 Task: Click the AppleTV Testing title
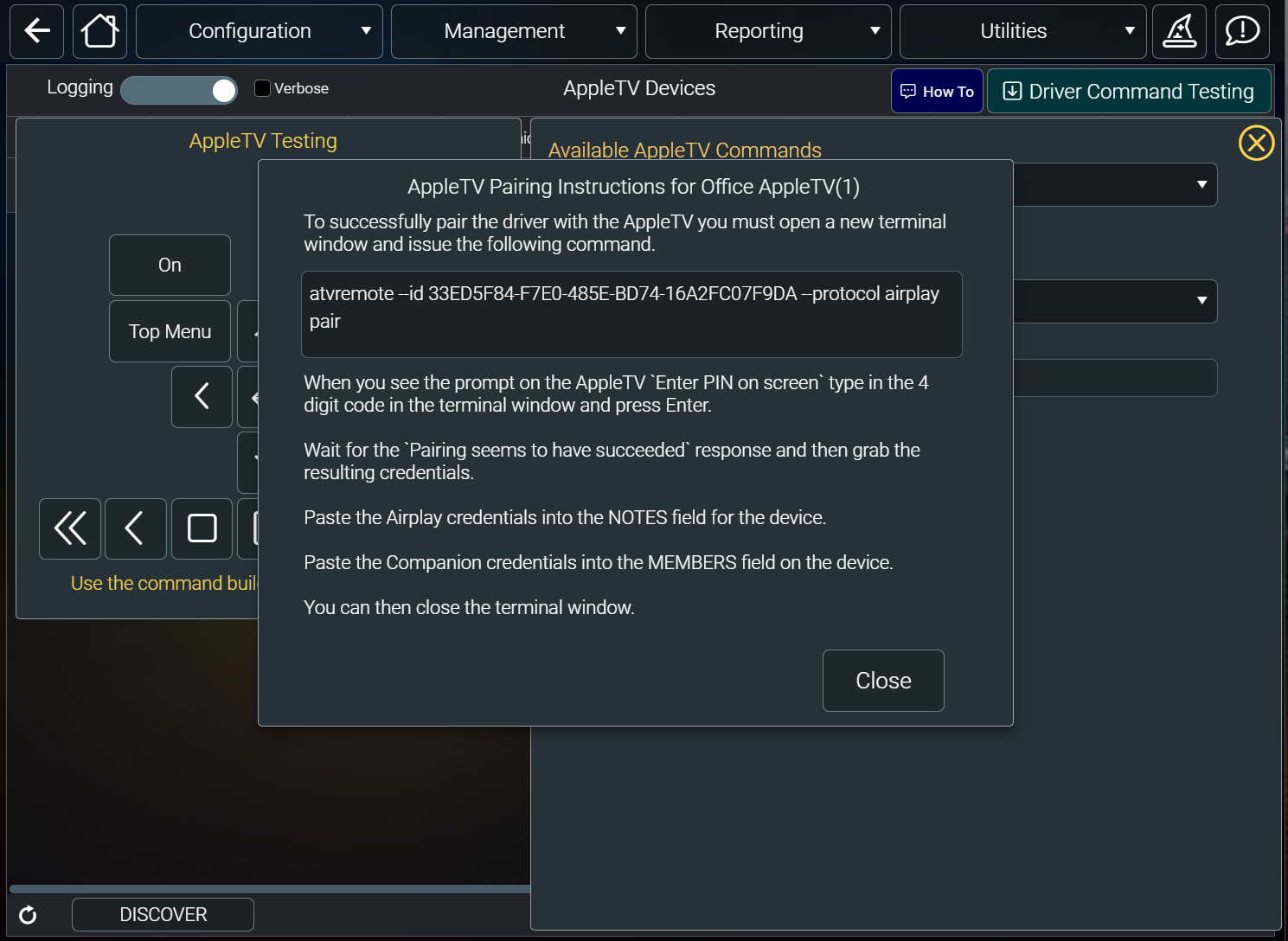[263, 141]
